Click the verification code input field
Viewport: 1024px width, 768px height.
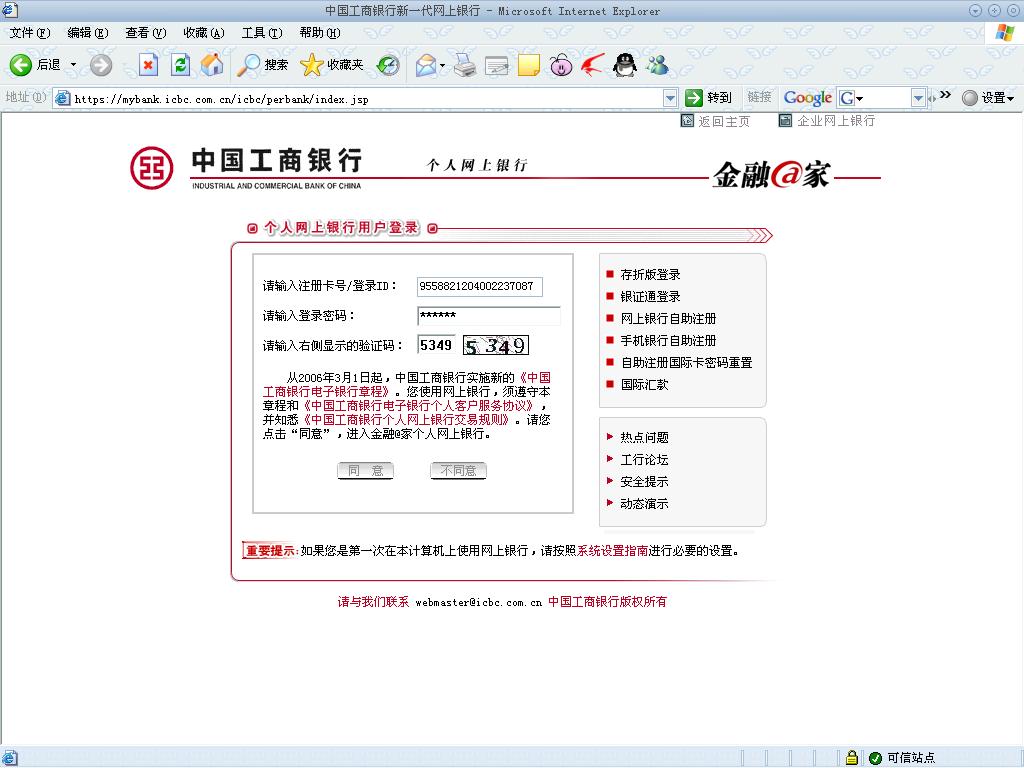tap(436, 345)
